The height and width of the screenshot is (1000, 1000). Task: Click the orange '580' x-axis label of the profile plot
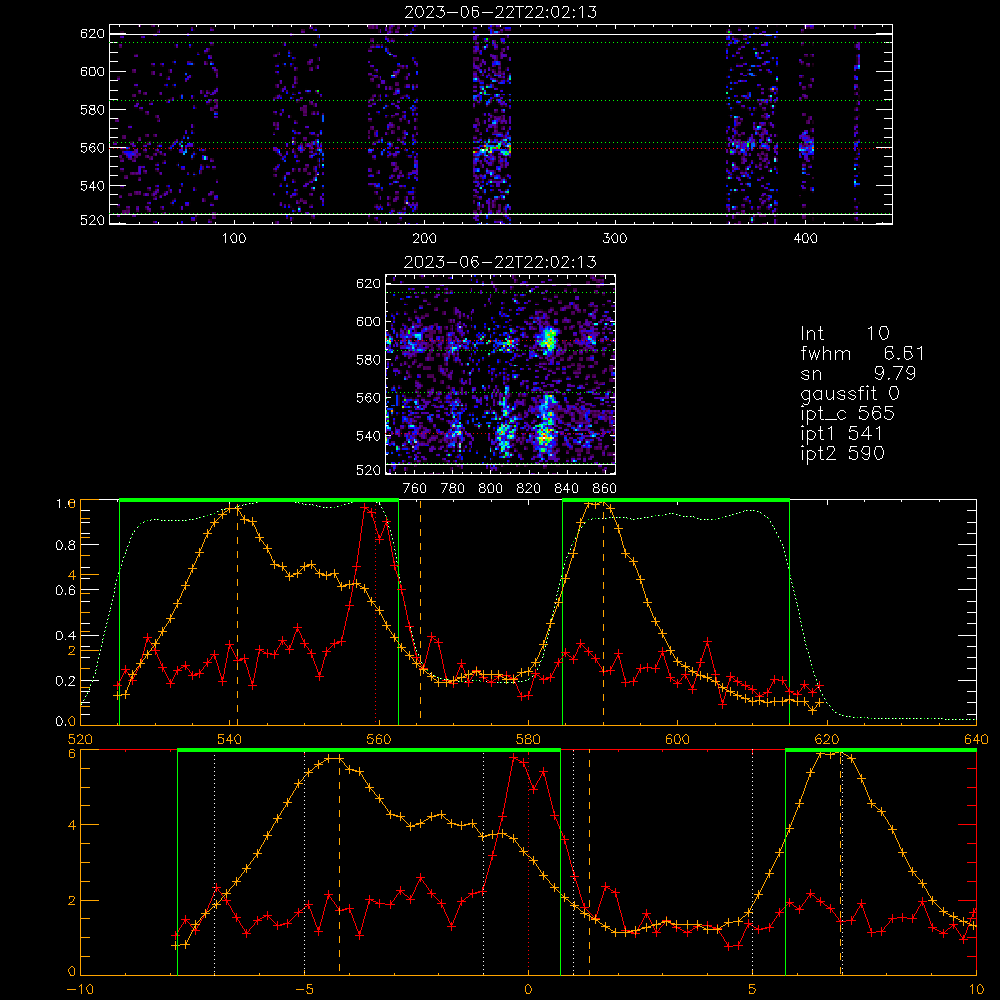click(x=528, y=739)
